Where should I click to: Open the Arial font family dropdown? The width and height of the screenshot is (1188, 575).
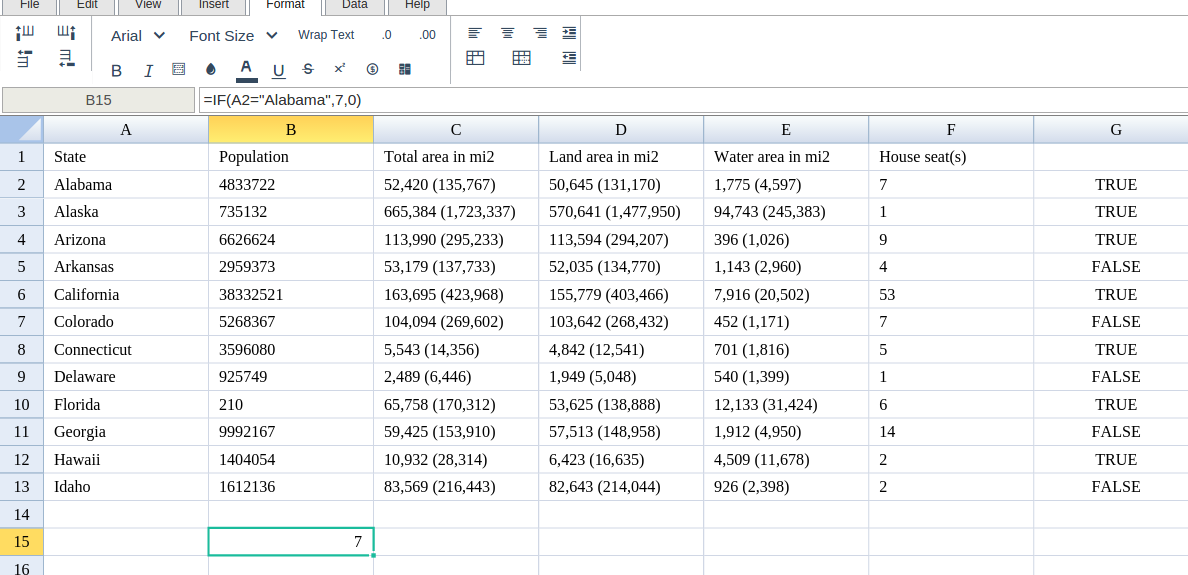[138, 35]
